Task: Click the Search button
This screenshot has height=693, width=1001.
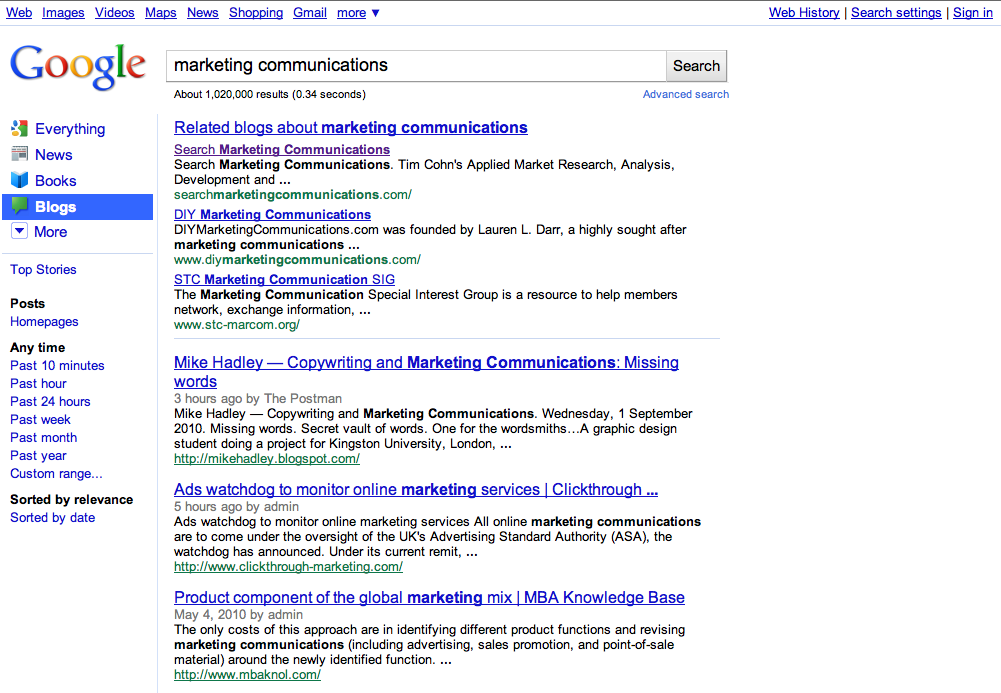Action: pyautogui.click(x=696, y=66)
